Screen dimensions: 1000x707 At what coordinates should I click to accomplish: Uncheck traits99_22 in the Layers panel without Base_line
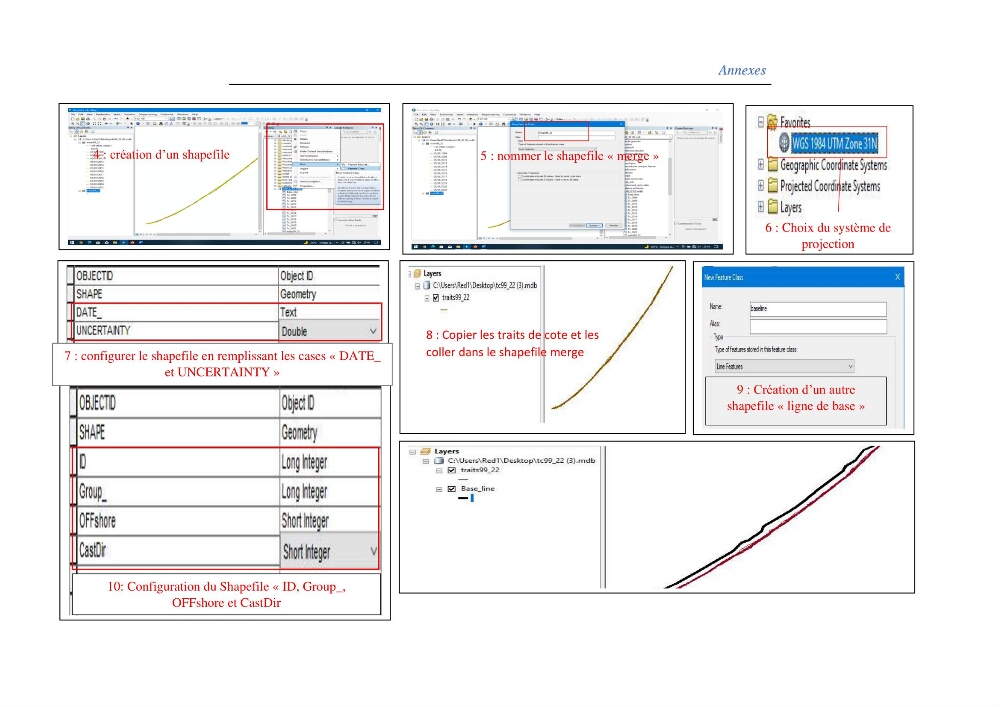tap(436, 298)
